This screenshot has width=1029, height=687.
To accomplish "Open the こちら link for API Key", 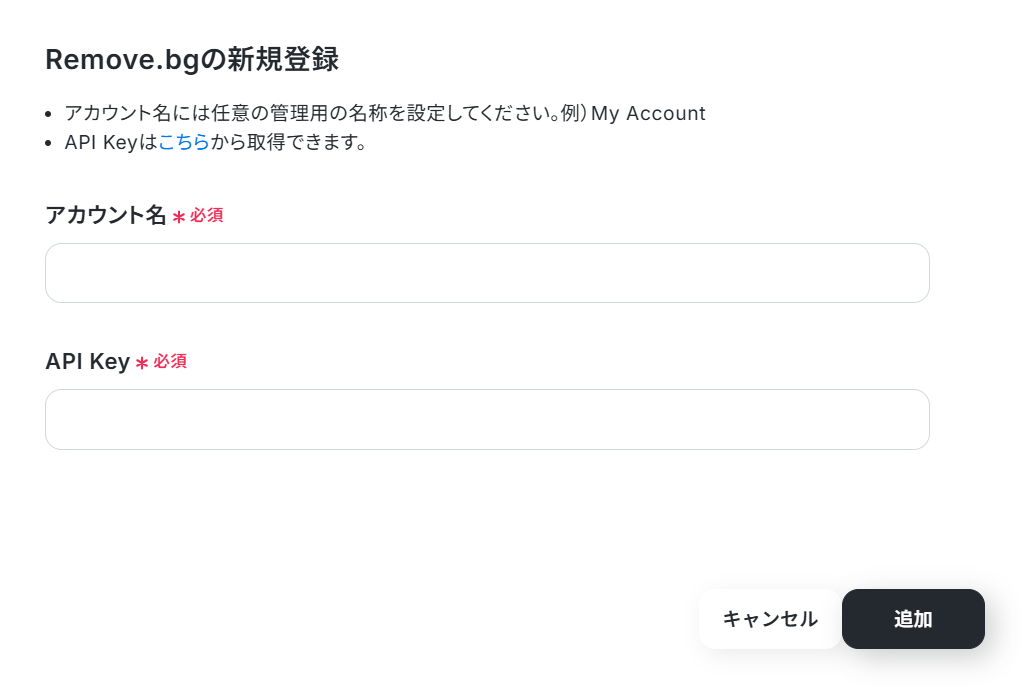I will (x=184, y=142).
